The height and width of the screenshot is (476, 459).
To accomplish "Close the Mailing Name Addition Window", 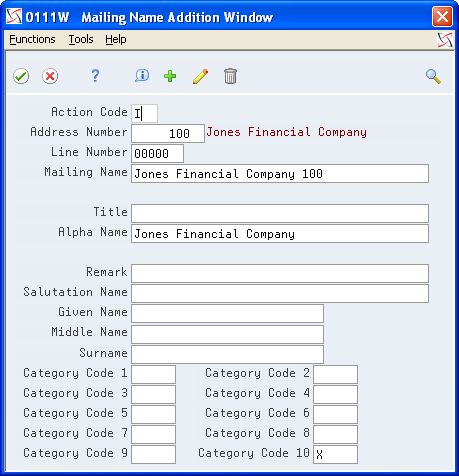I will point(442,16).
